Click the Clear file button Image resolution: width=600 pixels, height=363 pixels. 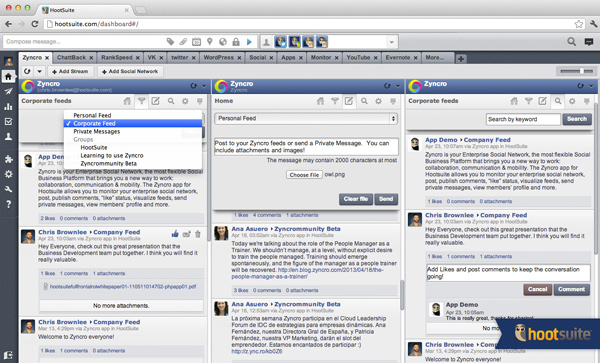click(355, 199)
